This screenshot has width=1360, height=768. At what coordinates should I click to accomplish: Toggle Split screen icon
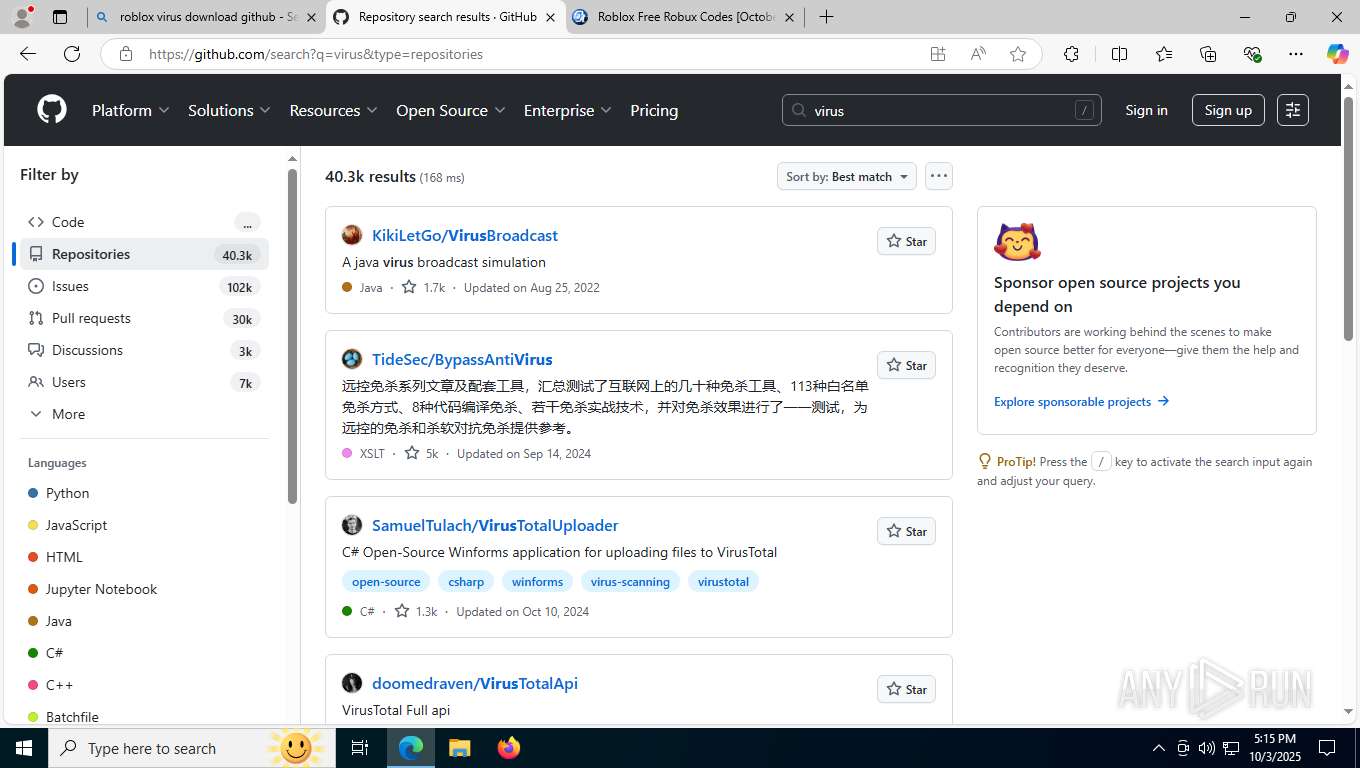[1119, 54]
